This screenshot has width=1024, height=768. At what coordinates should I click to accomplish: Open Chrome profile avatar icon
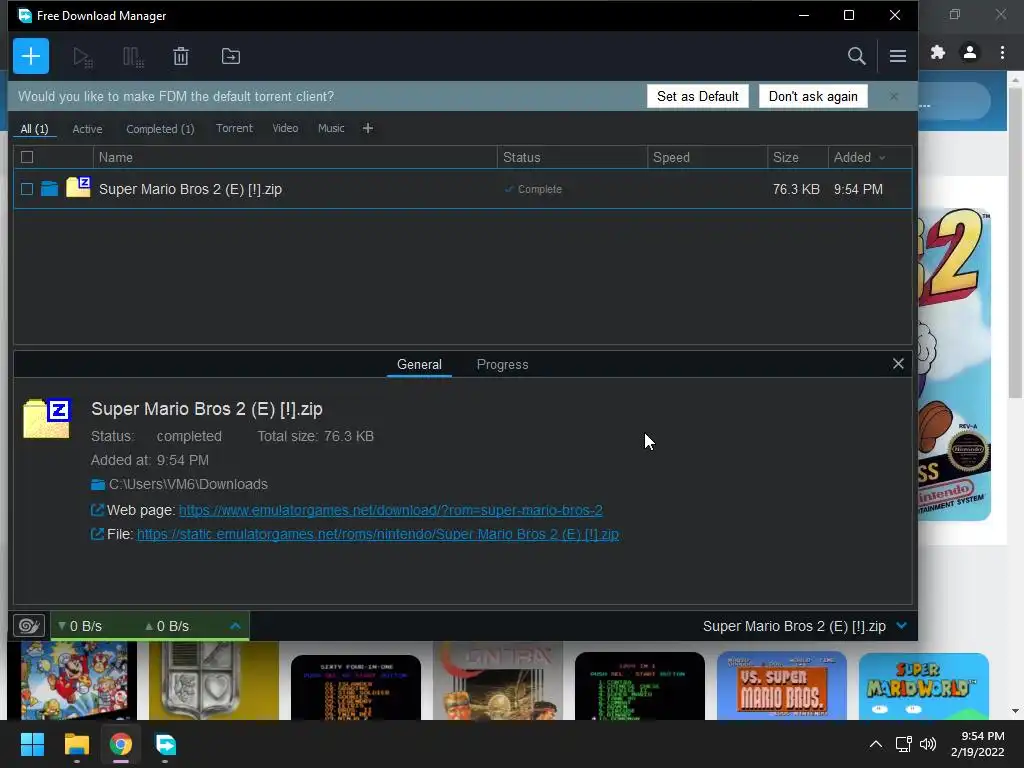970,52
